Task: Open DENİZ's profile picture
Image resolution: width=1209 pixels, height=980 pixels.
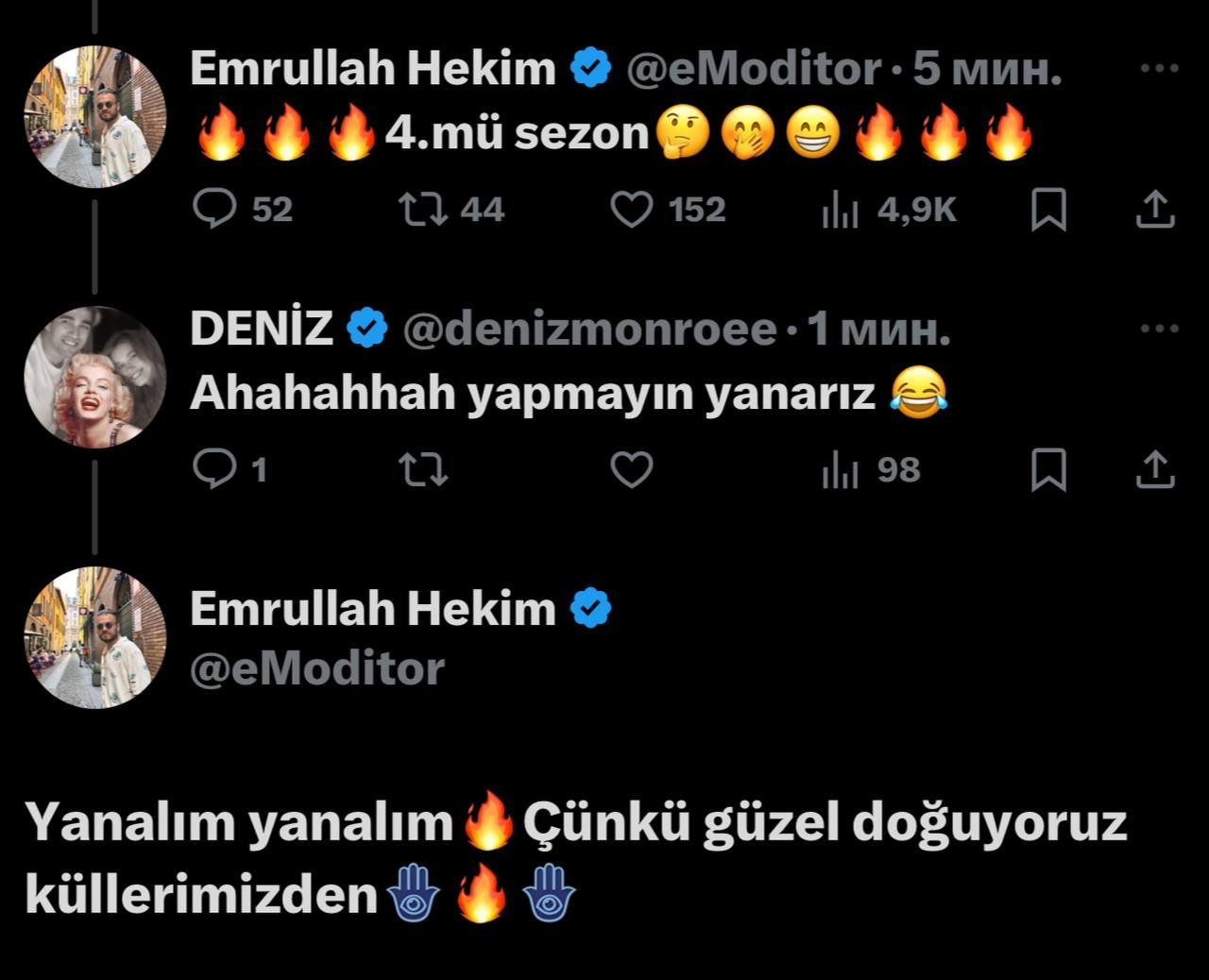Action: pyautogui.click(x=94, y=376)
